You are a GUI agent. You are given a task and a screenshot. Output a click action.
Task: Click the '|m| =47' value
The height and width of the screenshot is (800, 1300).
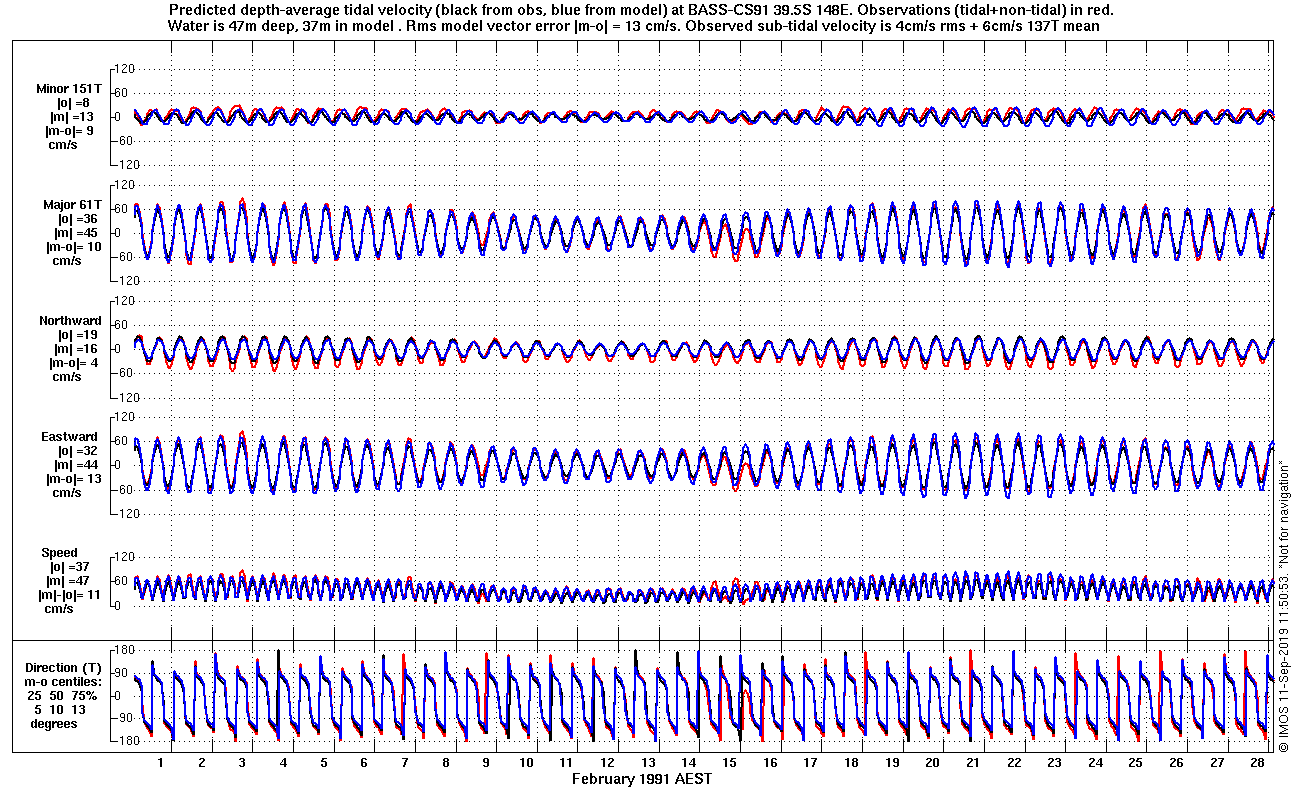coord(69,581)
